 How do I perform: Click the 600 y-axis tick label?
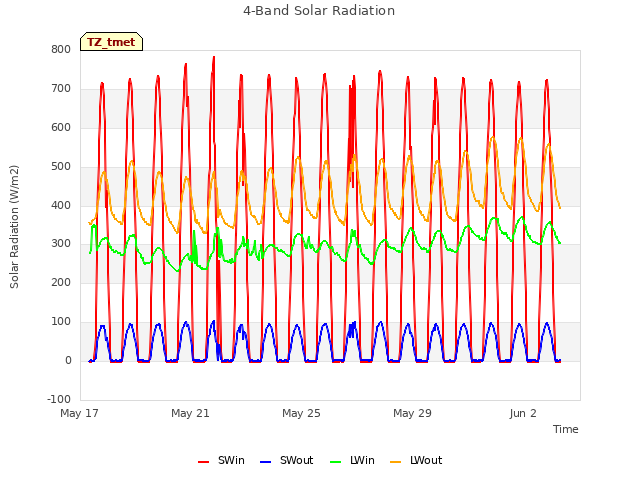61,128
